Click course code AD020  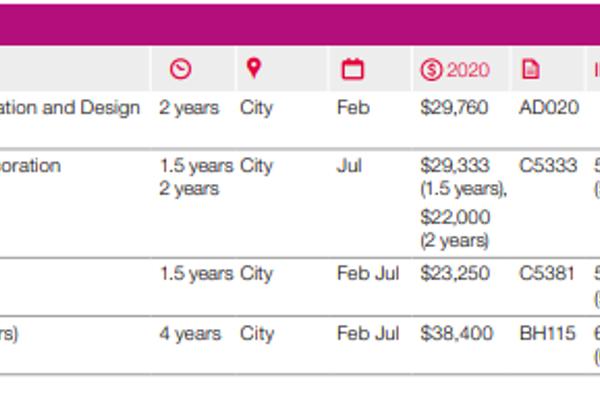tap(549, 108)
